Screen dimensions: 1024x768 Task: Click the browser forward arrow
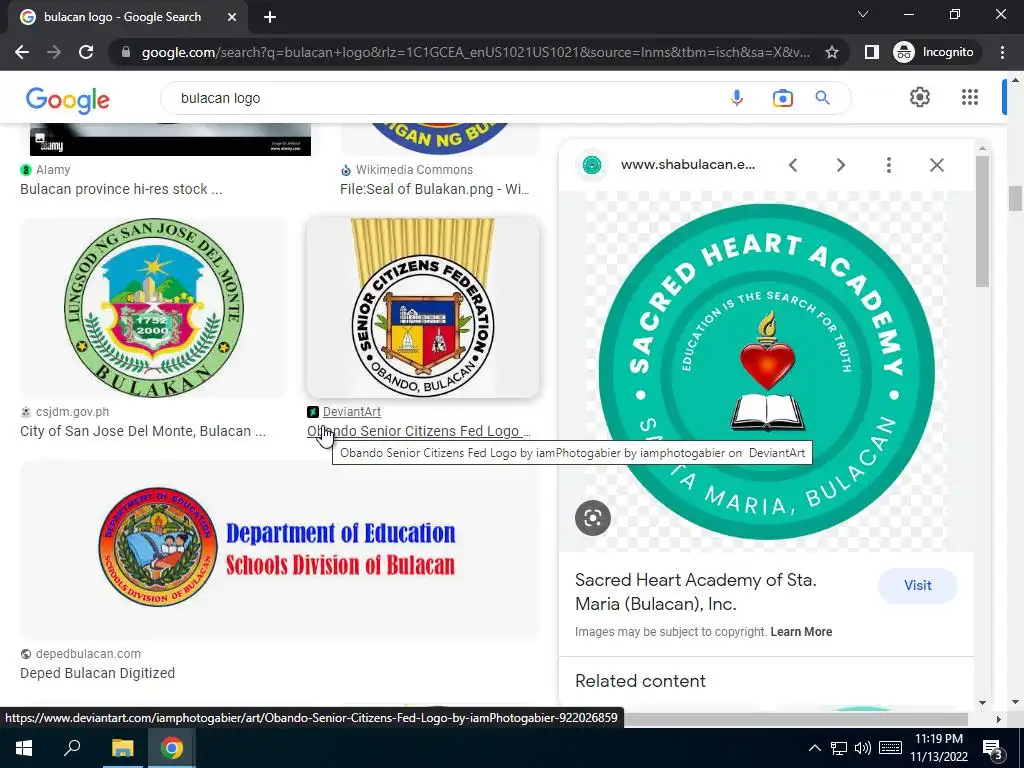(x=54, y=52)
